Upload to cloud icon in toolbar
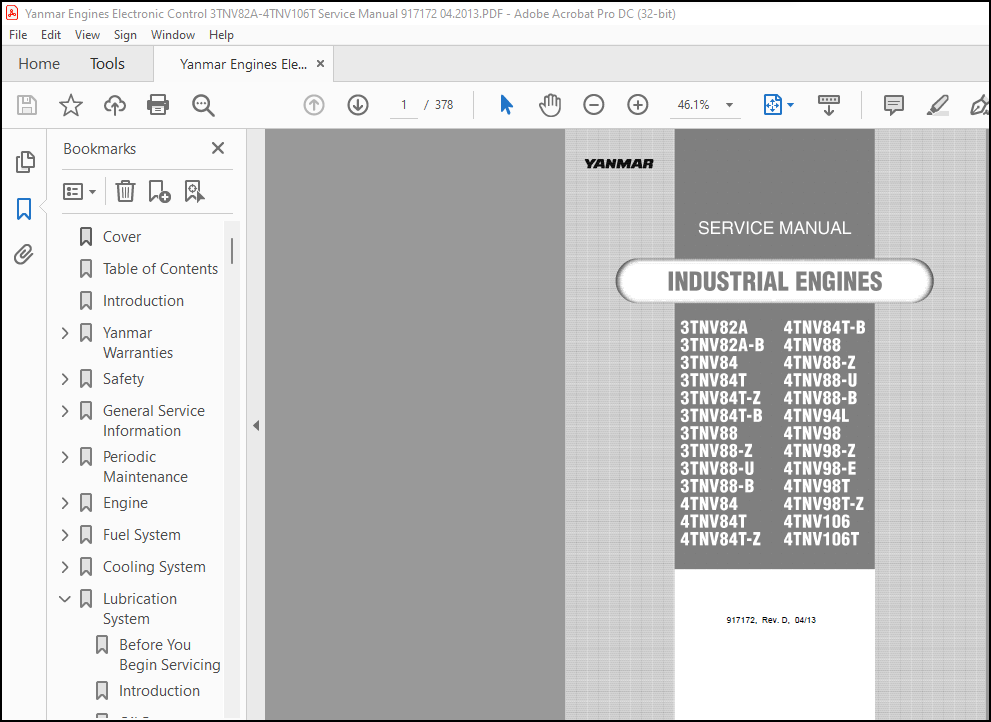 (114, 105)
